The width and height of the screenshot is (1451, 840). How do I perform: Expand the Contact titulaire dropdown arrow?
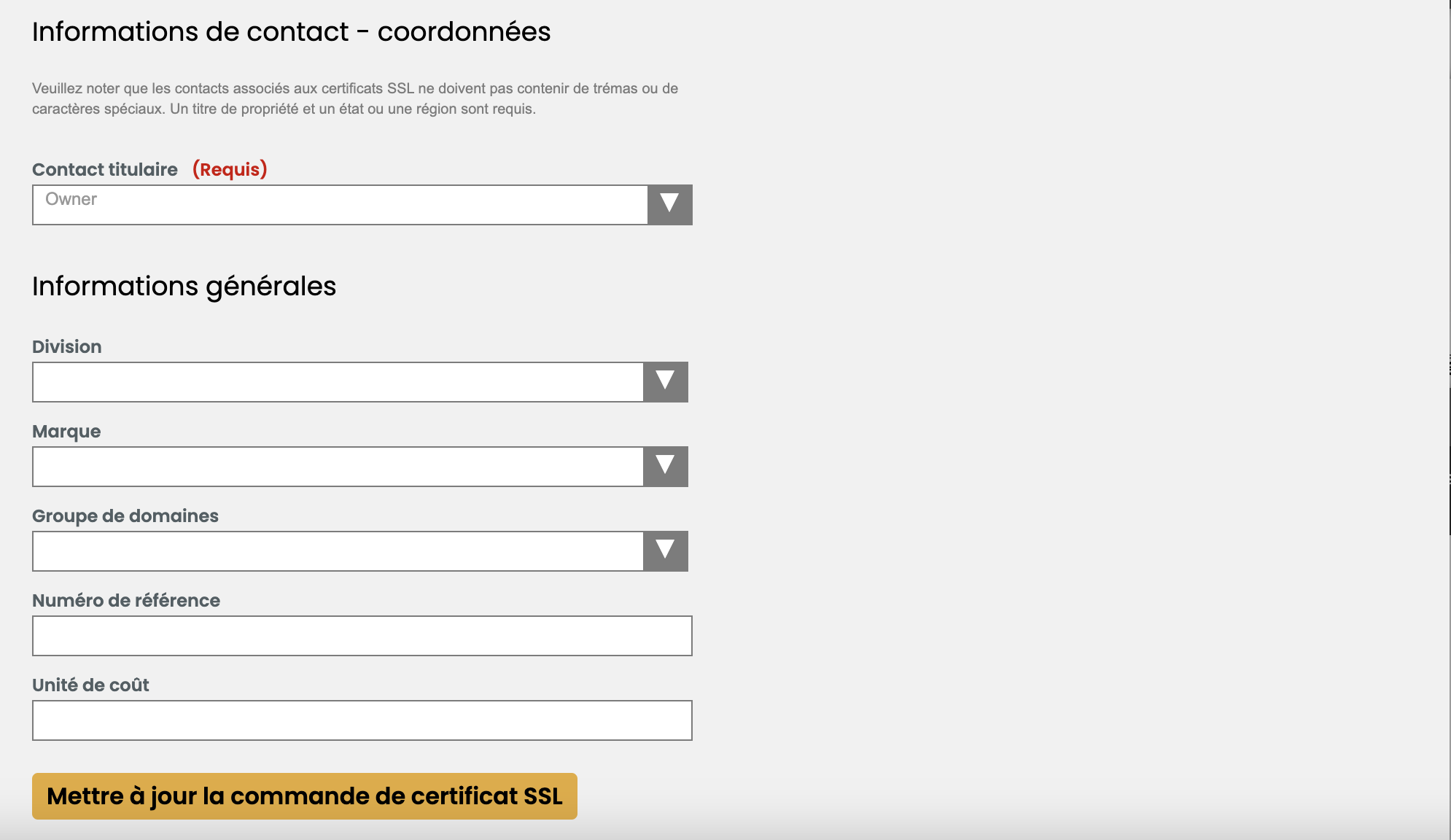pos(669,205)
